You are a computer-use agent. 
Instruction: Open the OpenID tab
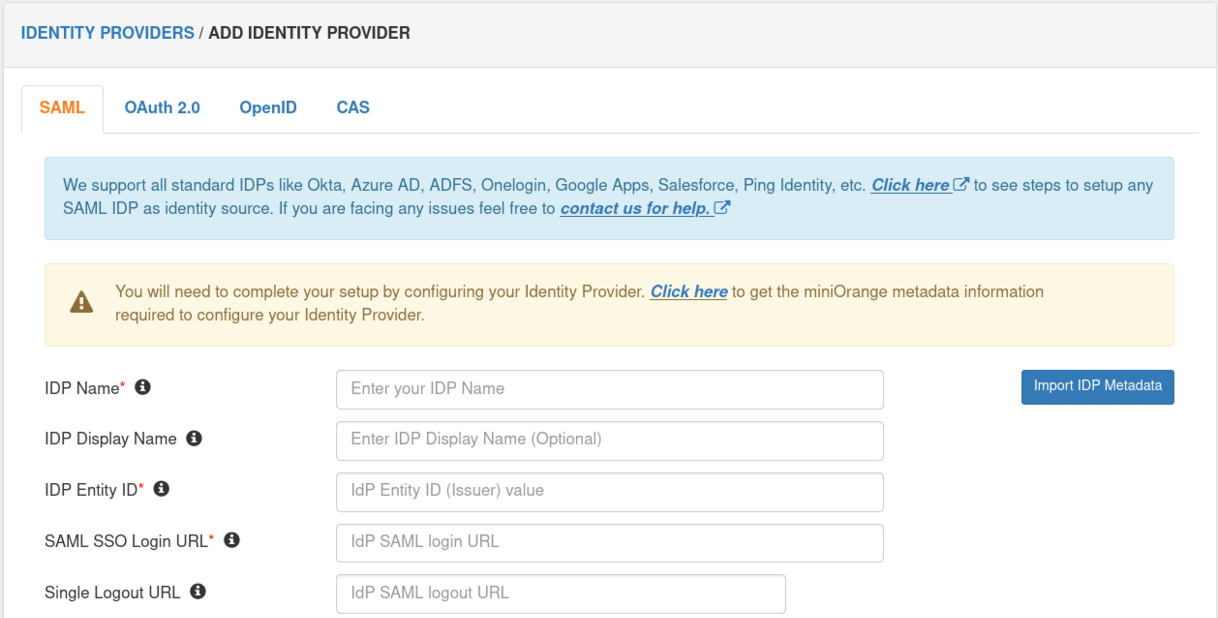[268, 108]
